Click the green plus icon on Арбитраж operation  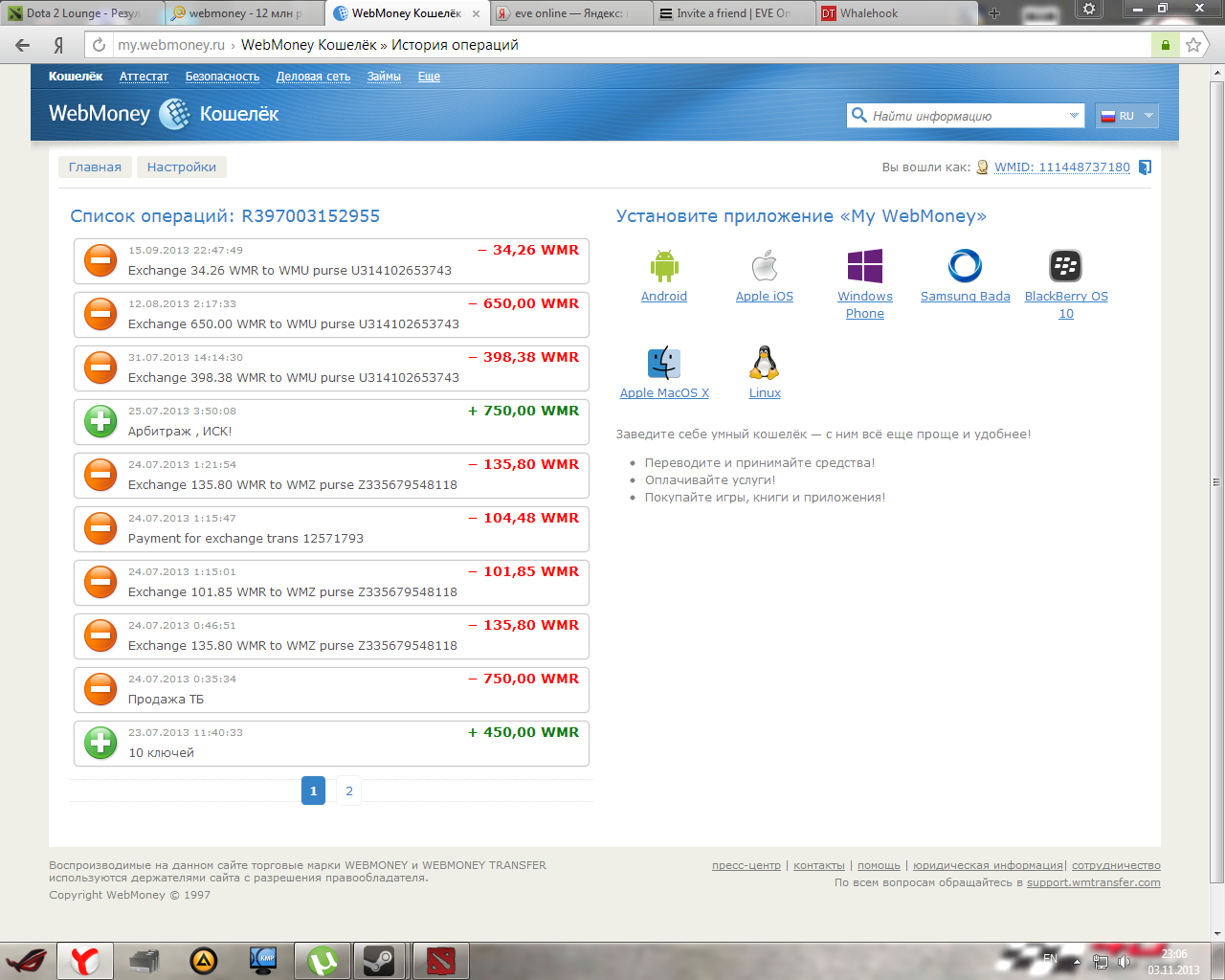(100, 421)
